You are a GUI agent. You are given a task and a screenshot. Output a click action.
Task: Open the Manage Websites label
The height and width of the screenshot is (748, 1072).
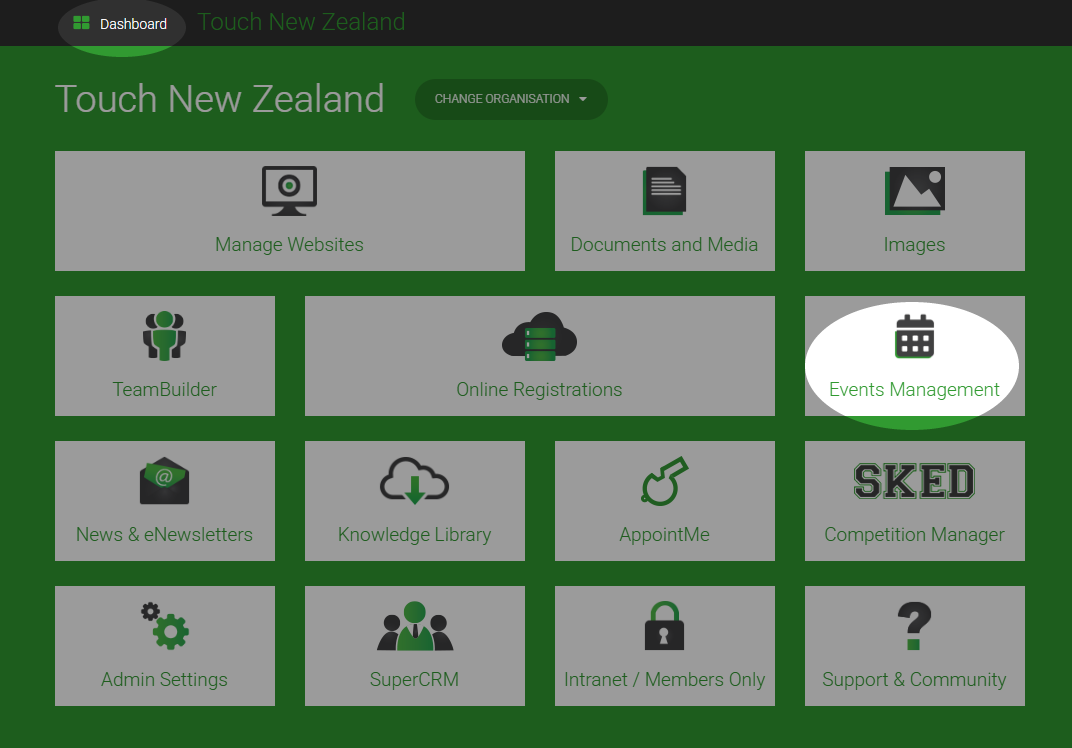[x=289, y=244]
